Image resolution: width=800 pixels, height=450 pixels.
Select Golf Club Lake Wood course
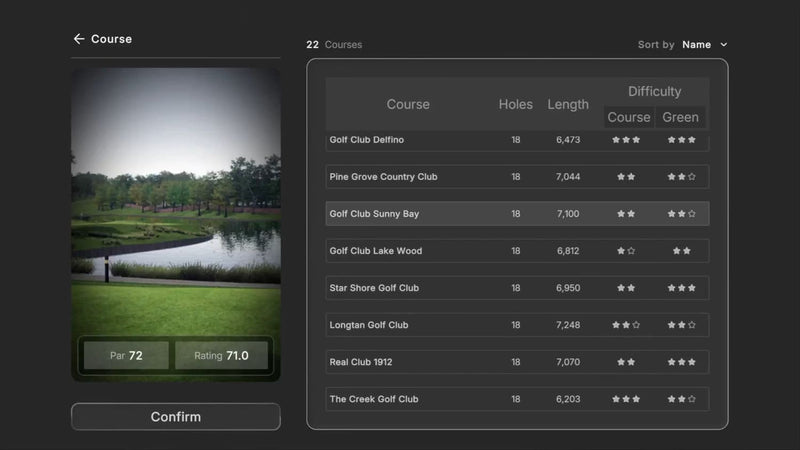tap(516, 251)
